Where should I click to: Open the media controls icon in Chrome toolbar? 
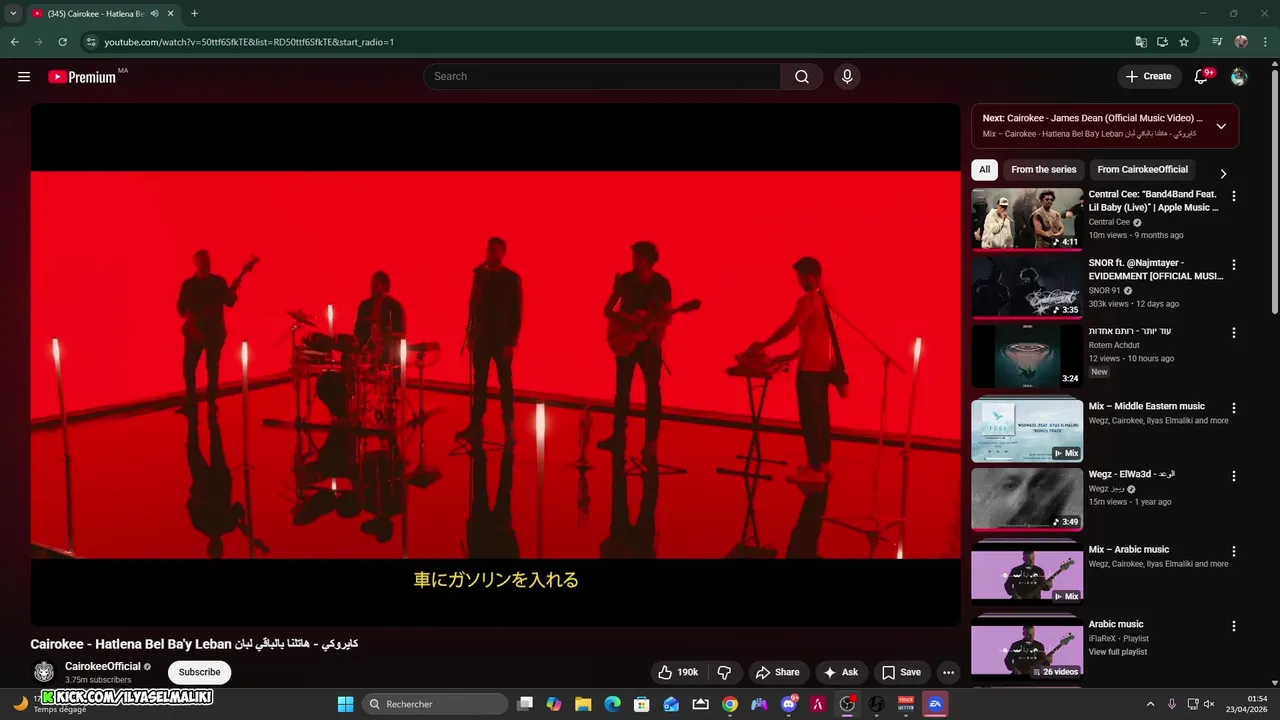click(x=1217, y=42)
